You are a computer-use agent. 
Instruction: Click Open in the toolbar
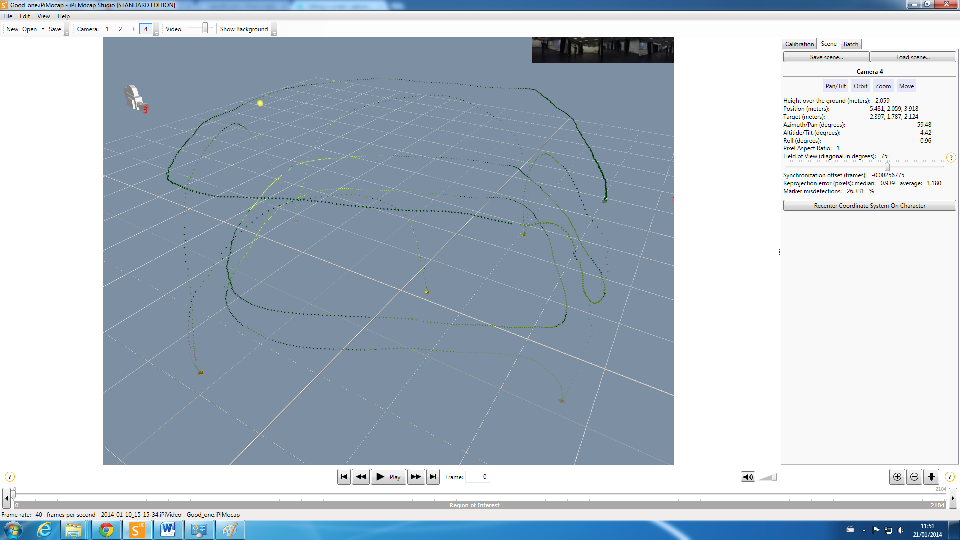[x=29, y=29]
